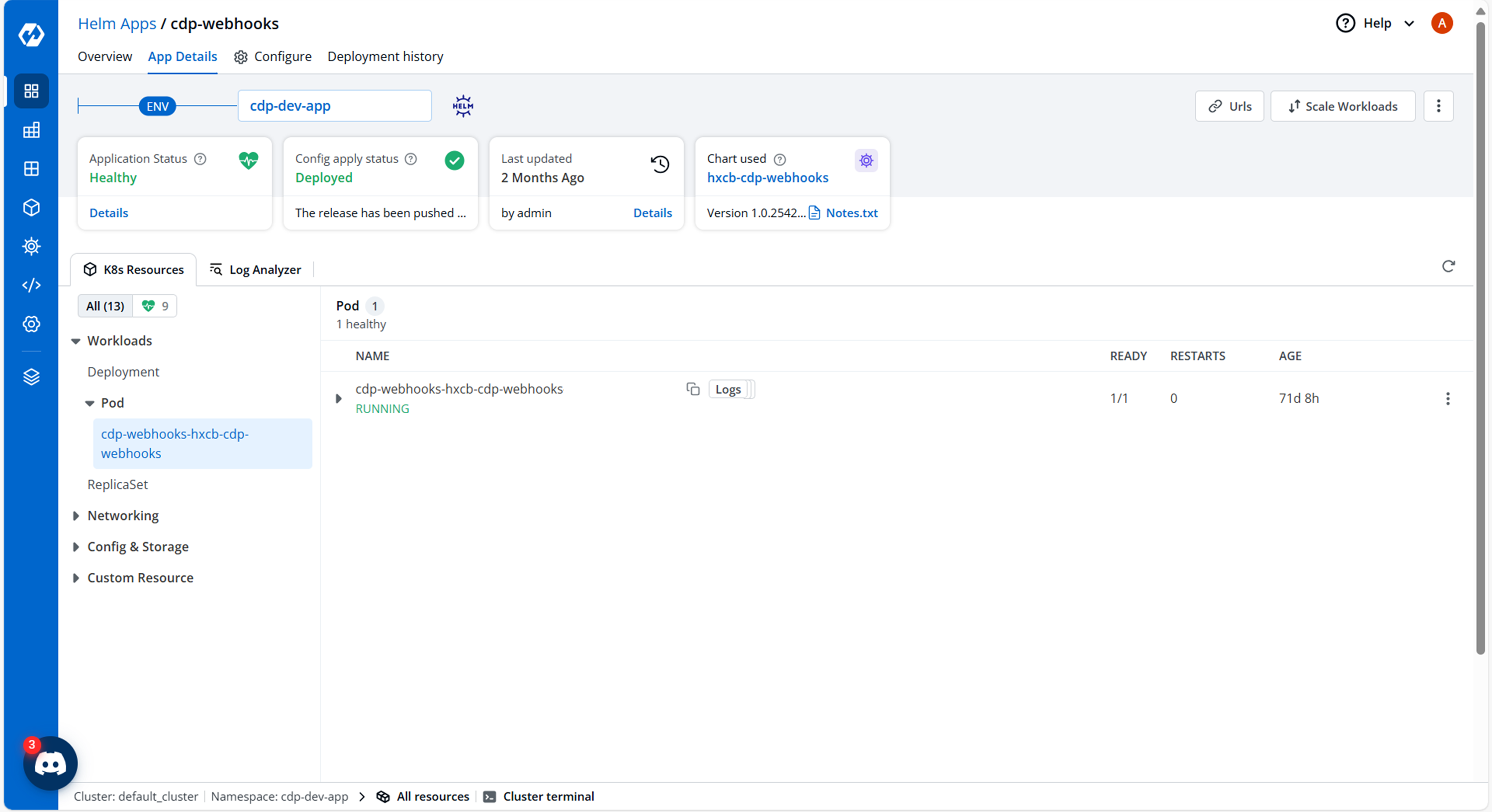Click the cdp-dev-app environment field

[x=334, y=106]
